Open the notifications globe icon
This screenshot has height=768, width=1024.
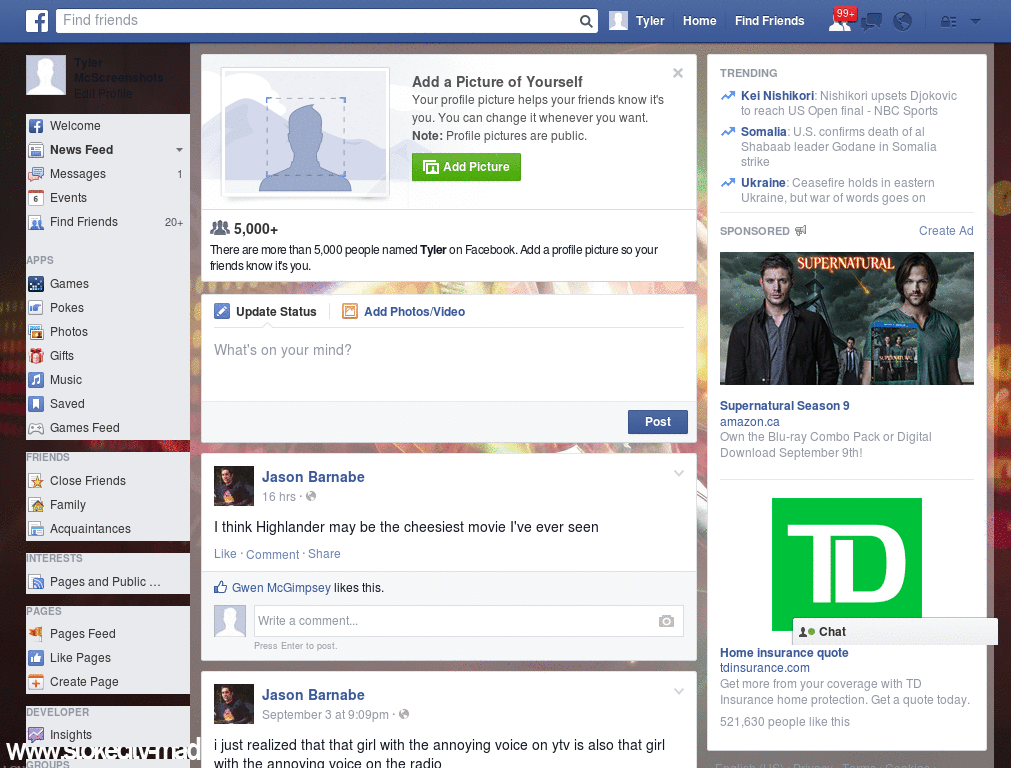pos(902,22)
